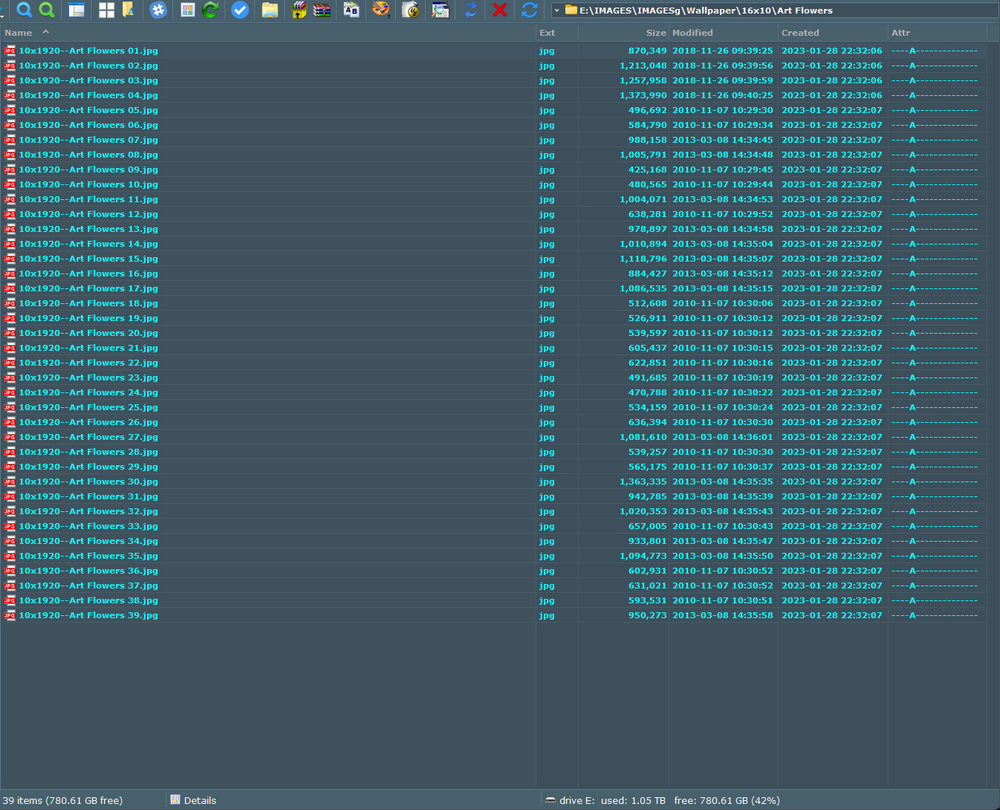Screen dimensions: 1000x810
Task: Click the yellow folder icon in toolbar
Action: (270, 10)
